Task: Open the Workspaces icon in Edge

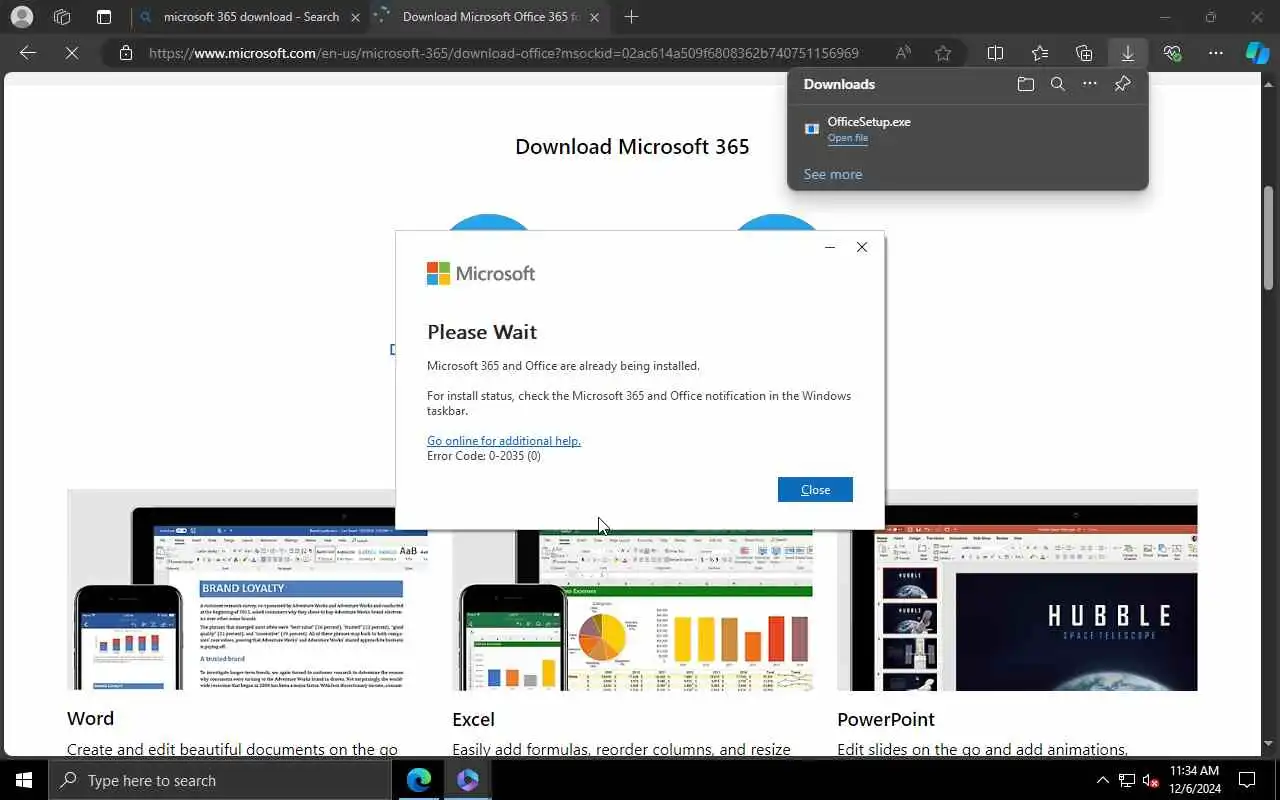Action: pyautogui.click(x=62, y=17)
